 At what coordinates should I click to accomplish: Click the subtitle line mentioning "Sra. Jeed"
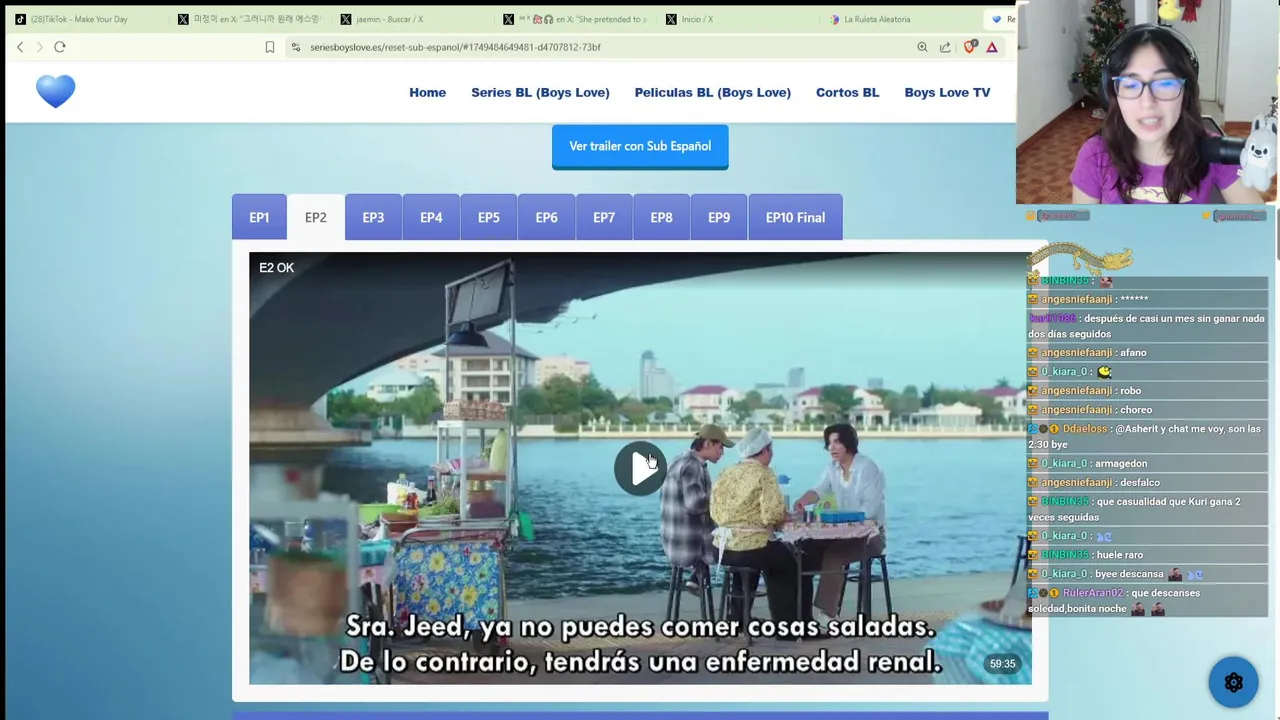pyautogui.click(x=640, y=627)
